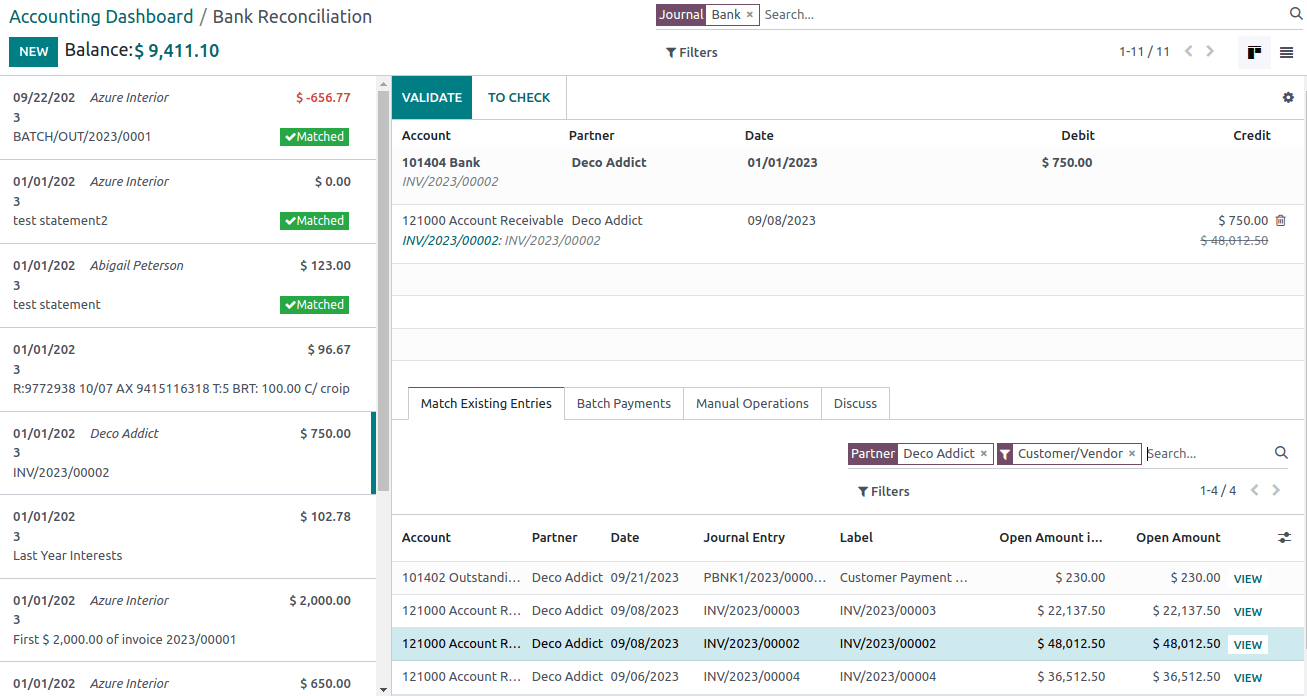Screen dimensions: 1307x696
Task: View the INV/2023/00003 journal entry
Action: pyautogui.click(x=1247, y=611)
